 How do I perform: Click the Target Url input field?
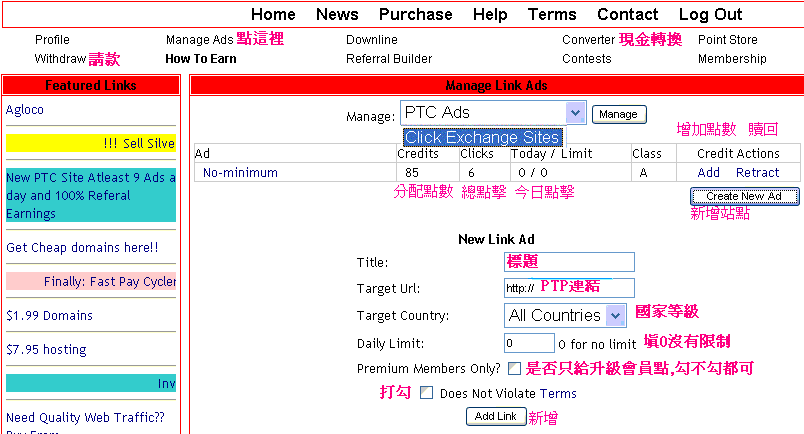click(569, 288)
